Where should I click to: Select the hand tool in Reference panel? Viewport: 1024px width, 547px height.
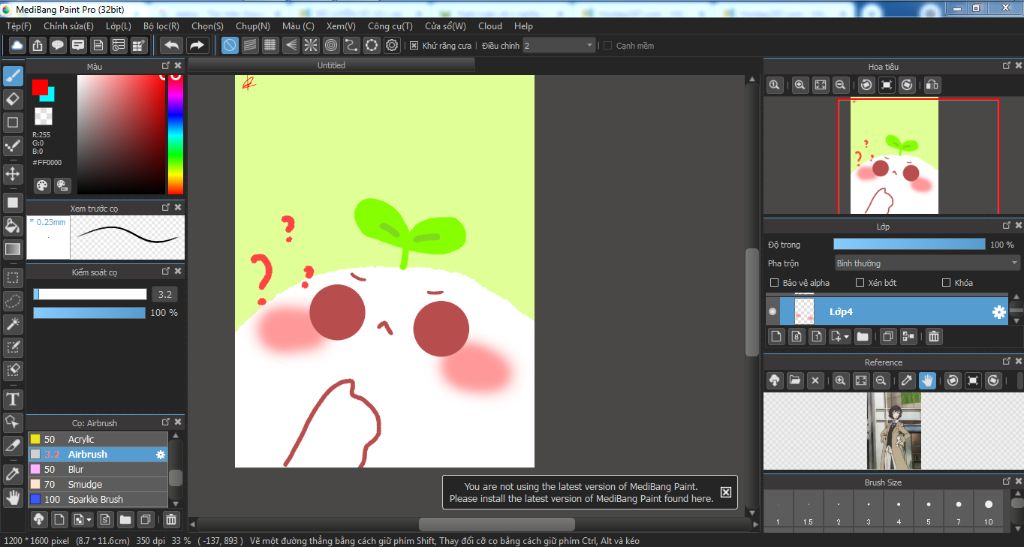tap(927, 381)
